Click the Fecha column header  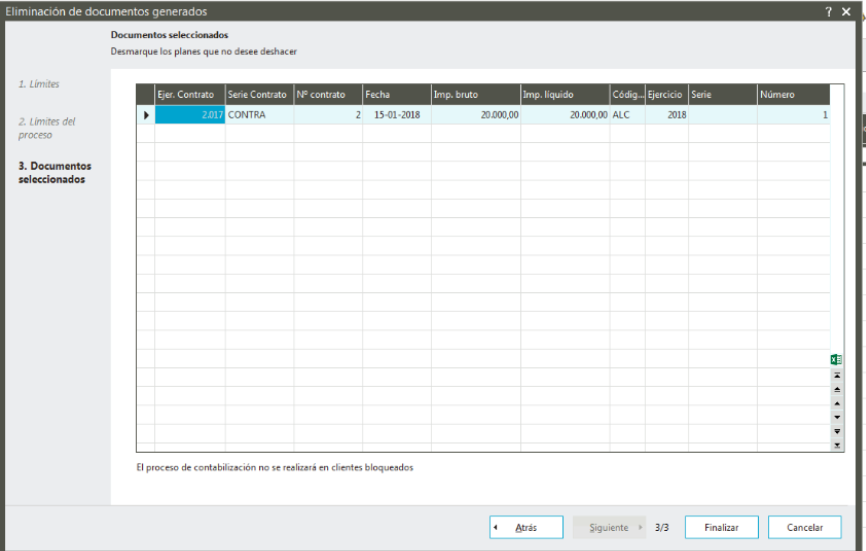pyautogui.click(x=397, y=94)
